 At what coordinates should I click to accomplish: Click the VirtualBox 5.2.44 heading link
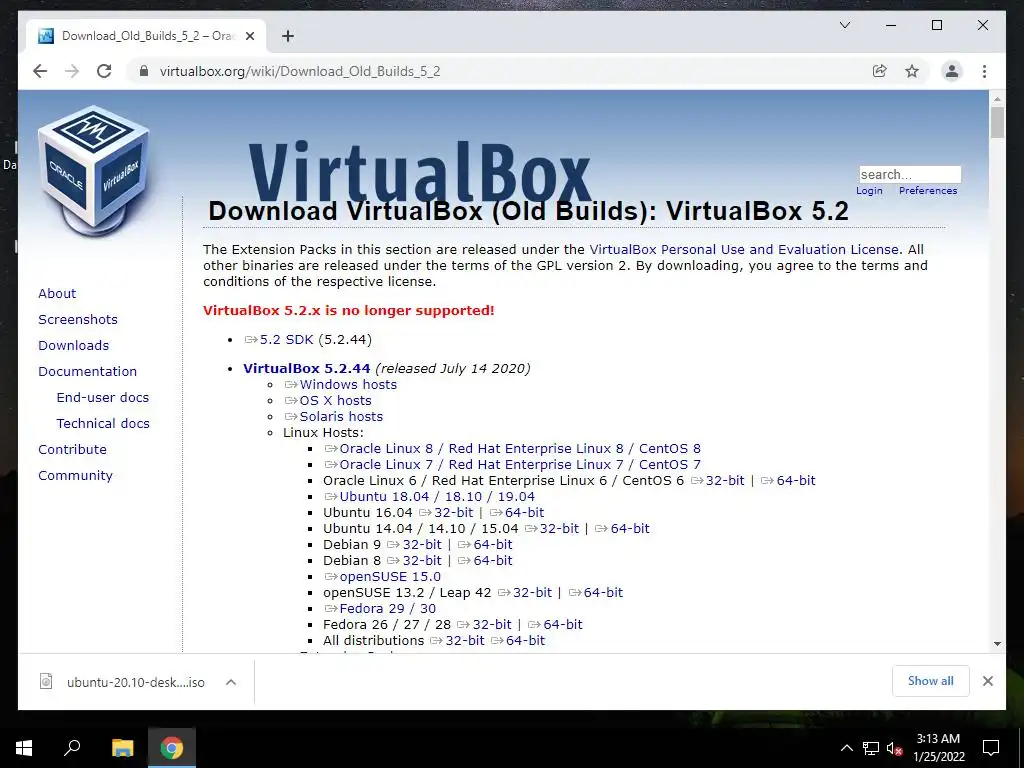[x=306, y=368]
